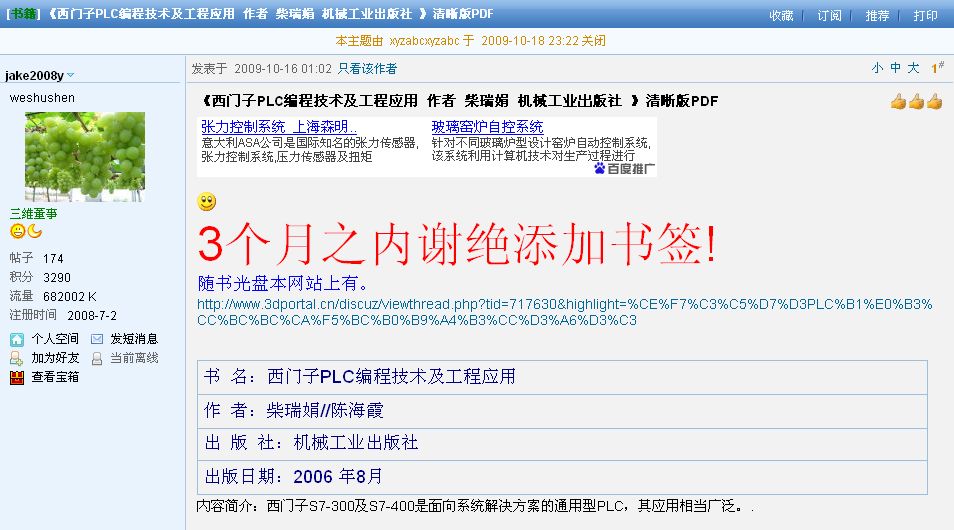This screenshot has height=530, width=954.
Task: Open the 3dportal.cn viewthread URL link
Action: pyautogui.click(x=565, y=312)
